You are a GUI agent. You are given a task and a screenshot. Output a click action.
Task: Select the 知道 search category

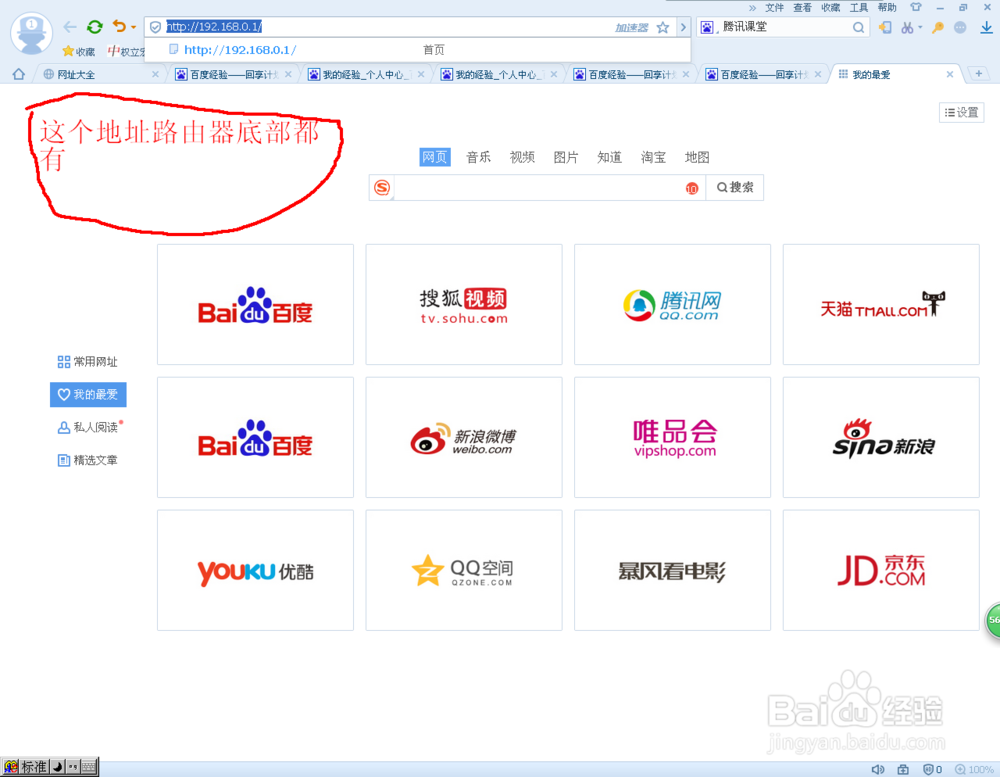[610, 157]
